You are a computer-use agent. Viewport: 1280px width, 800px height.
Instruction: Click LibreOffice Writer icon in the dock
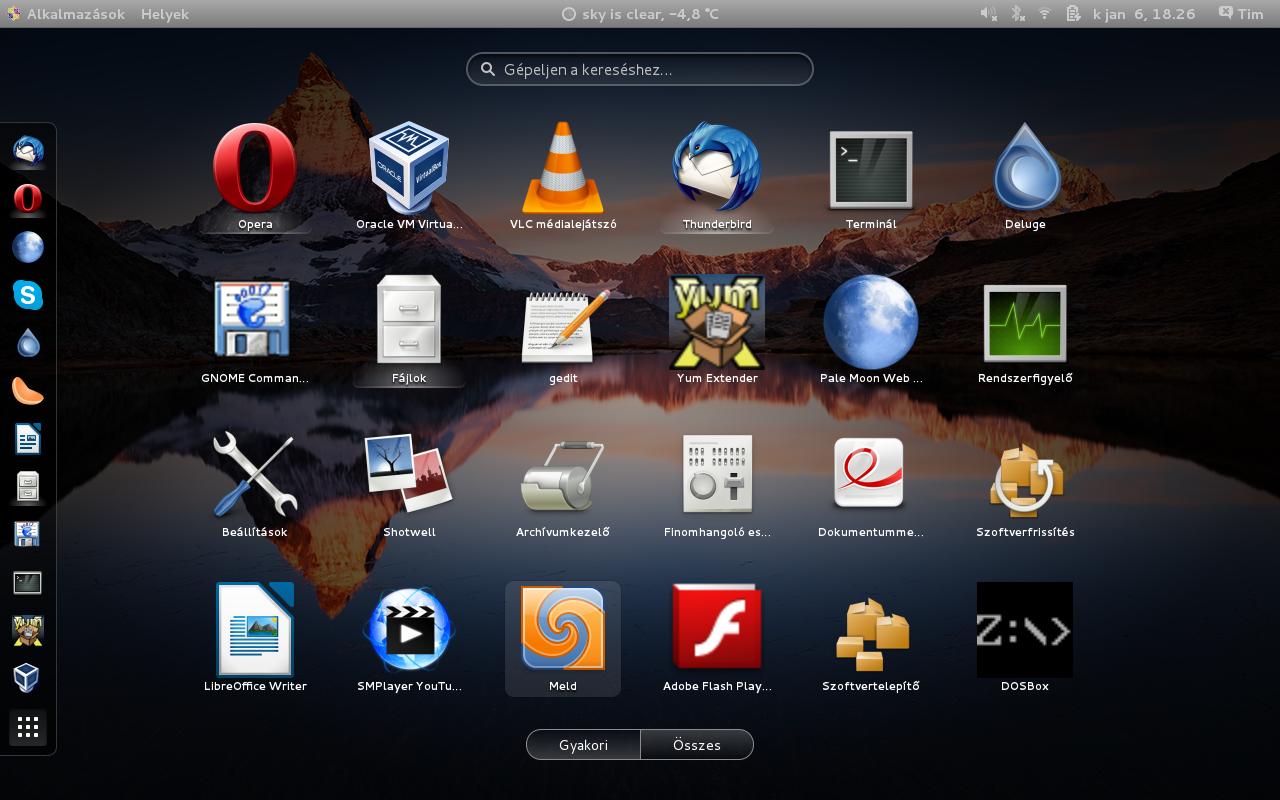pos(28,439)
